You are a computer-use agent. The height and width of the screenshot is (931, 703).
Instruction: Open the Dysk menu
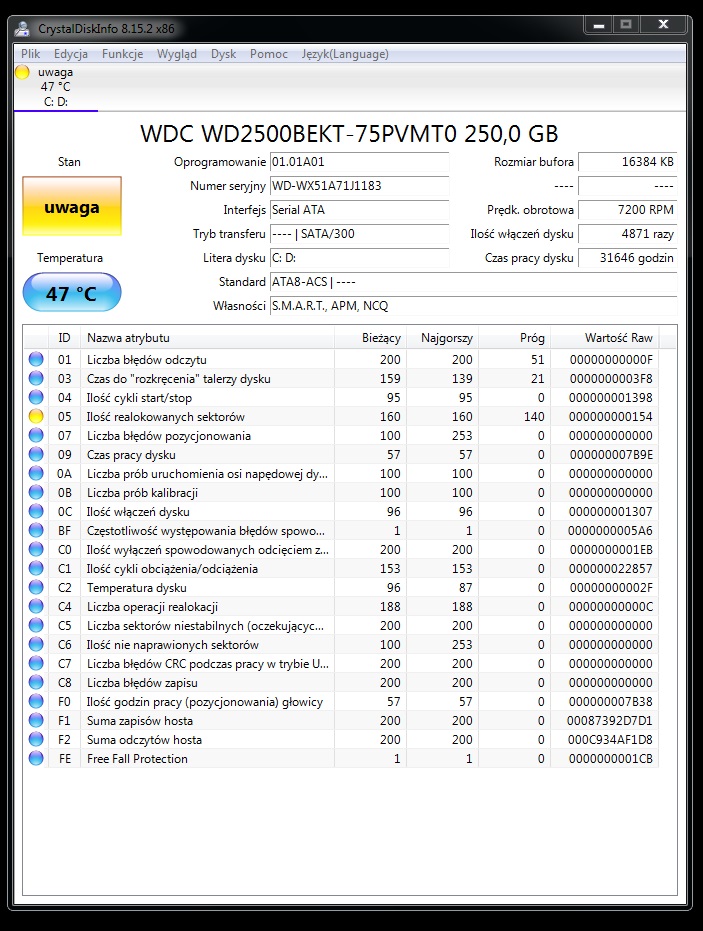click(223, 54)
